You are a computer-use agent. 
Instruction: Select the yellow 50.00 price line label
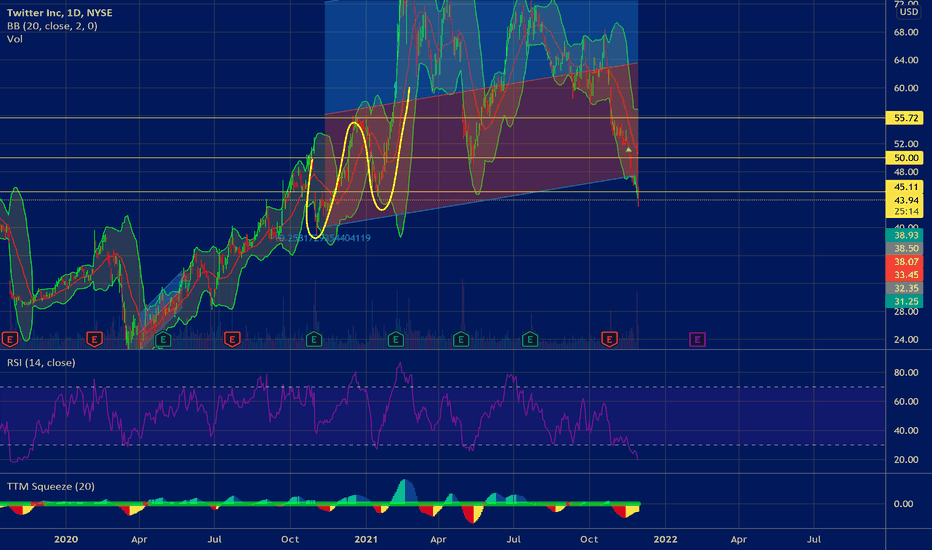coord(905,158)
